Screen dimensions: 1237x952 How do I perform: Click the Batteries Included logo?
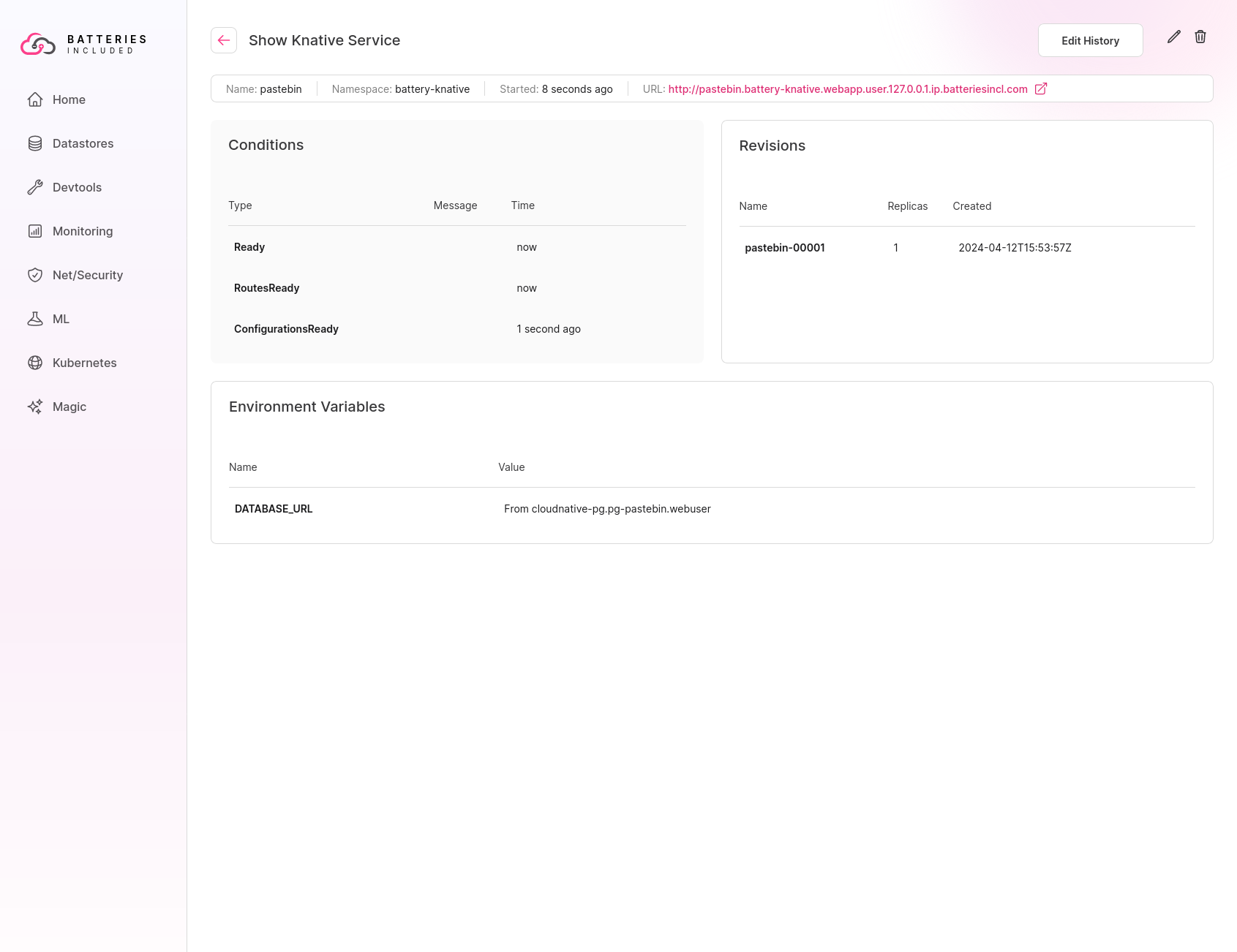point(83,44)
